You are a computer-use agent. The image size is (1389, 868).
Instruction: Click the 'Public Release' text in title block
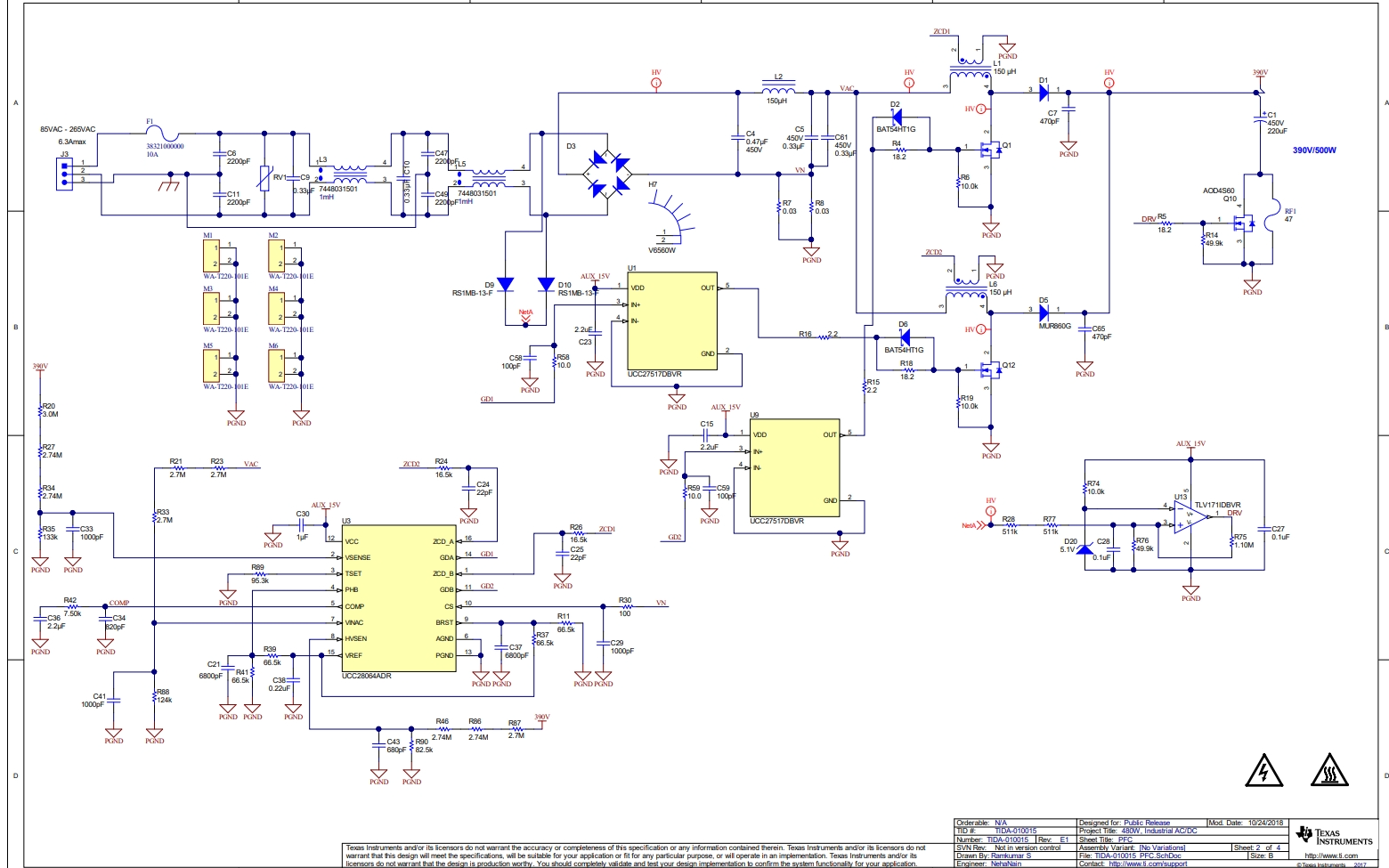(1147, 823)
